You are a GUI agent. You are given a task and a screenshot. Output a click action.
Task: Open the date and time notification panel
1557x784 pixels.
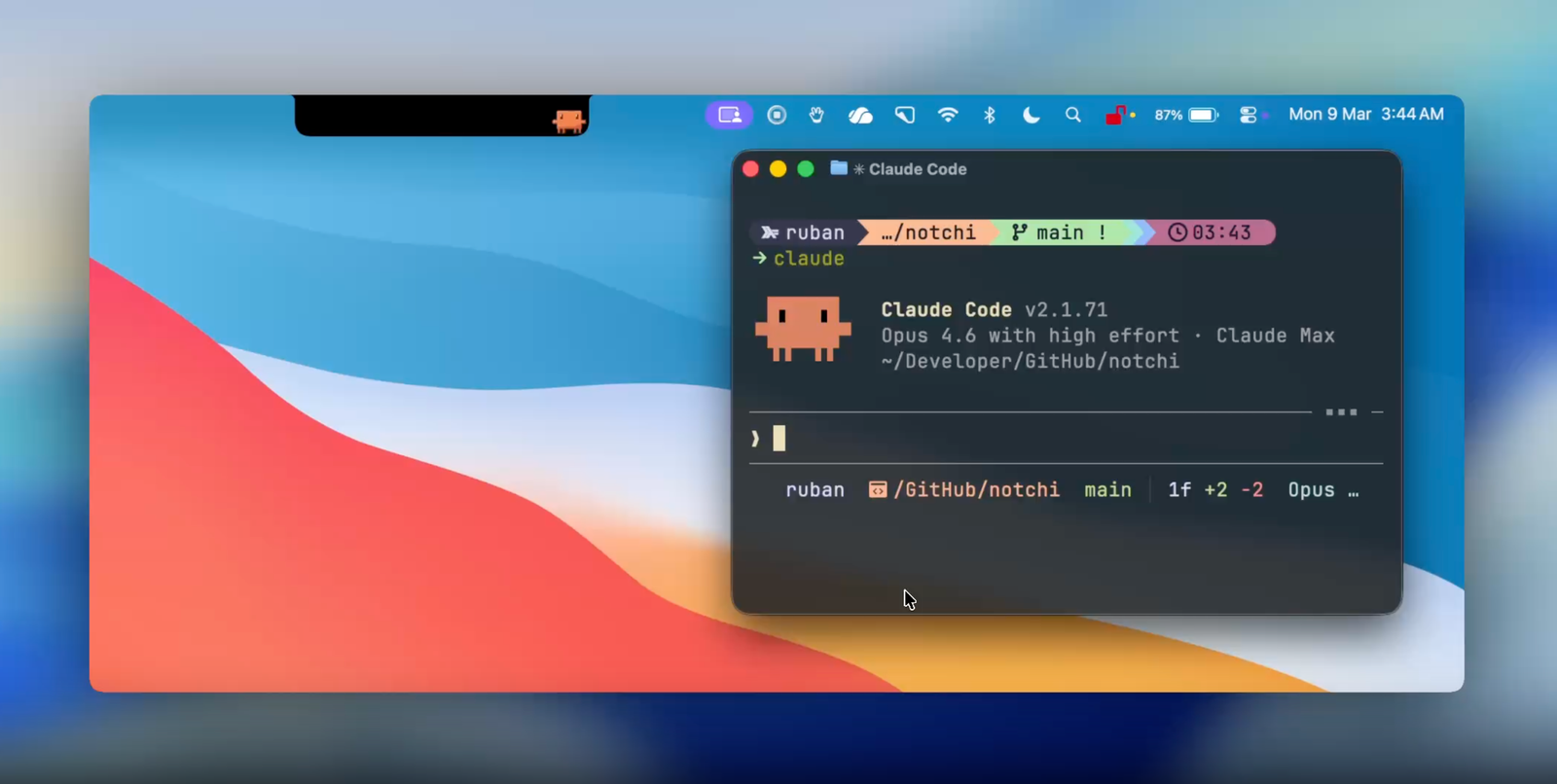coord(1365,114)
